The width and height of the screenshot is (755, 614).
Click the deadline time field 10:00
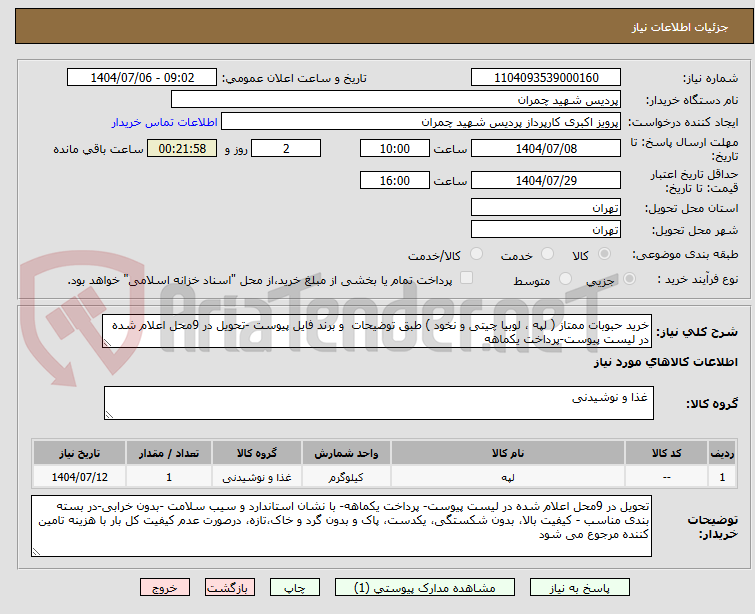coord(395,148)
